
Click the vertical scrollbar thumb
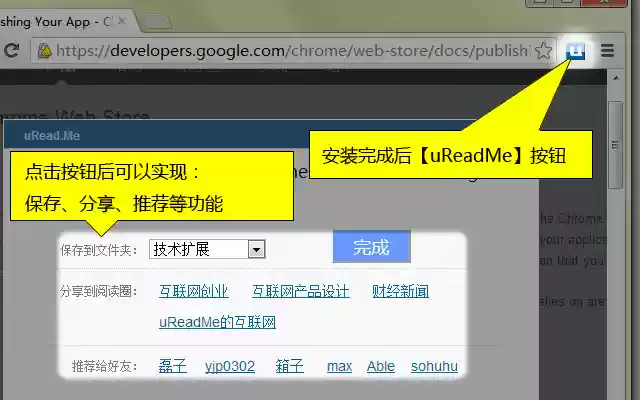(616, 145)
